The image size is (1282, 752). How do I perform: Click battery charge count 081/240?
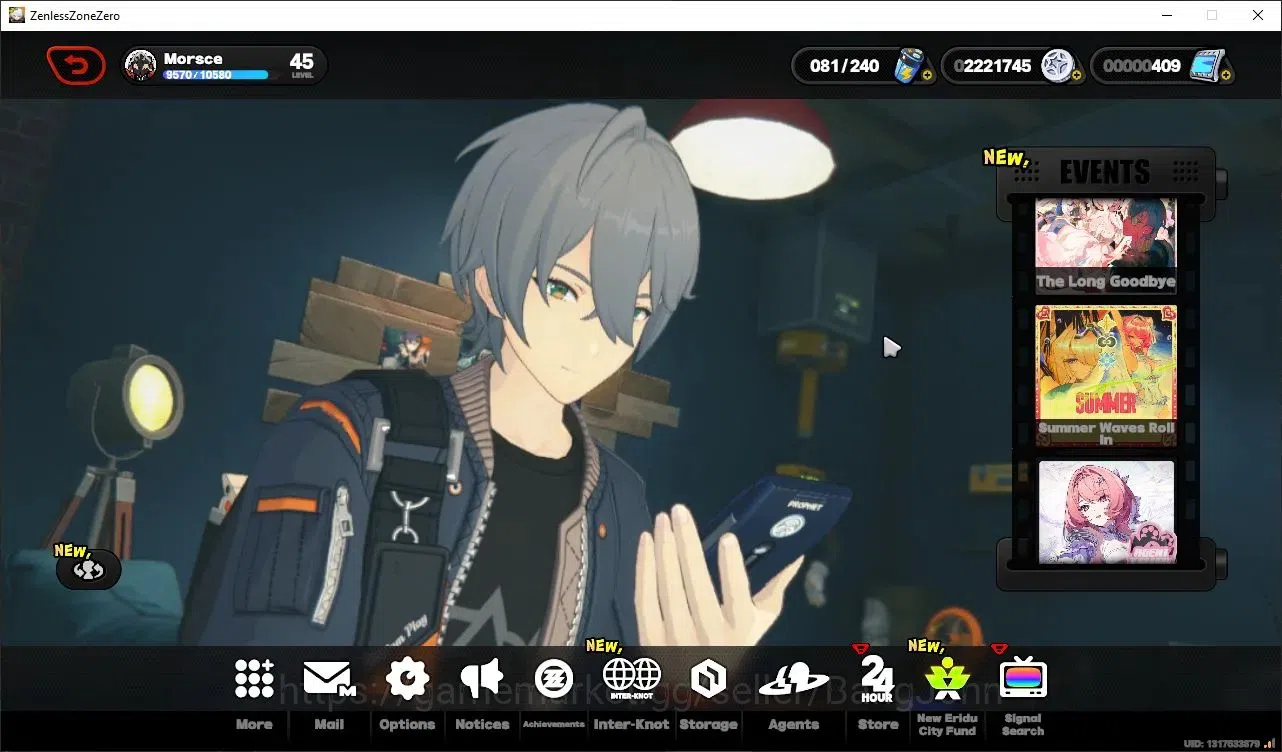pos(845,66)
